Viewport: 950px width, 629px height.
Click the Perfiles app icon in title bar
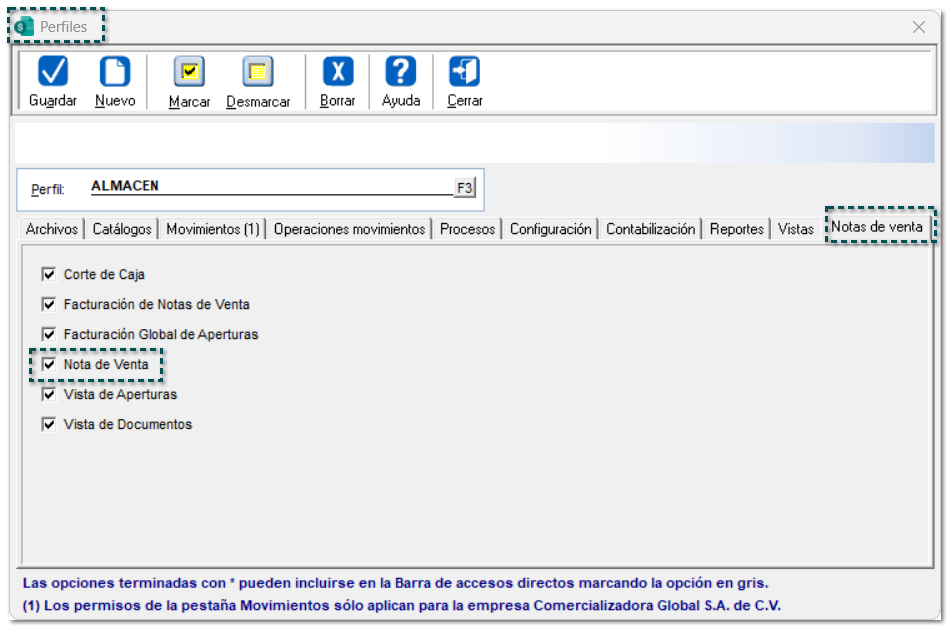tap(25, 27)
